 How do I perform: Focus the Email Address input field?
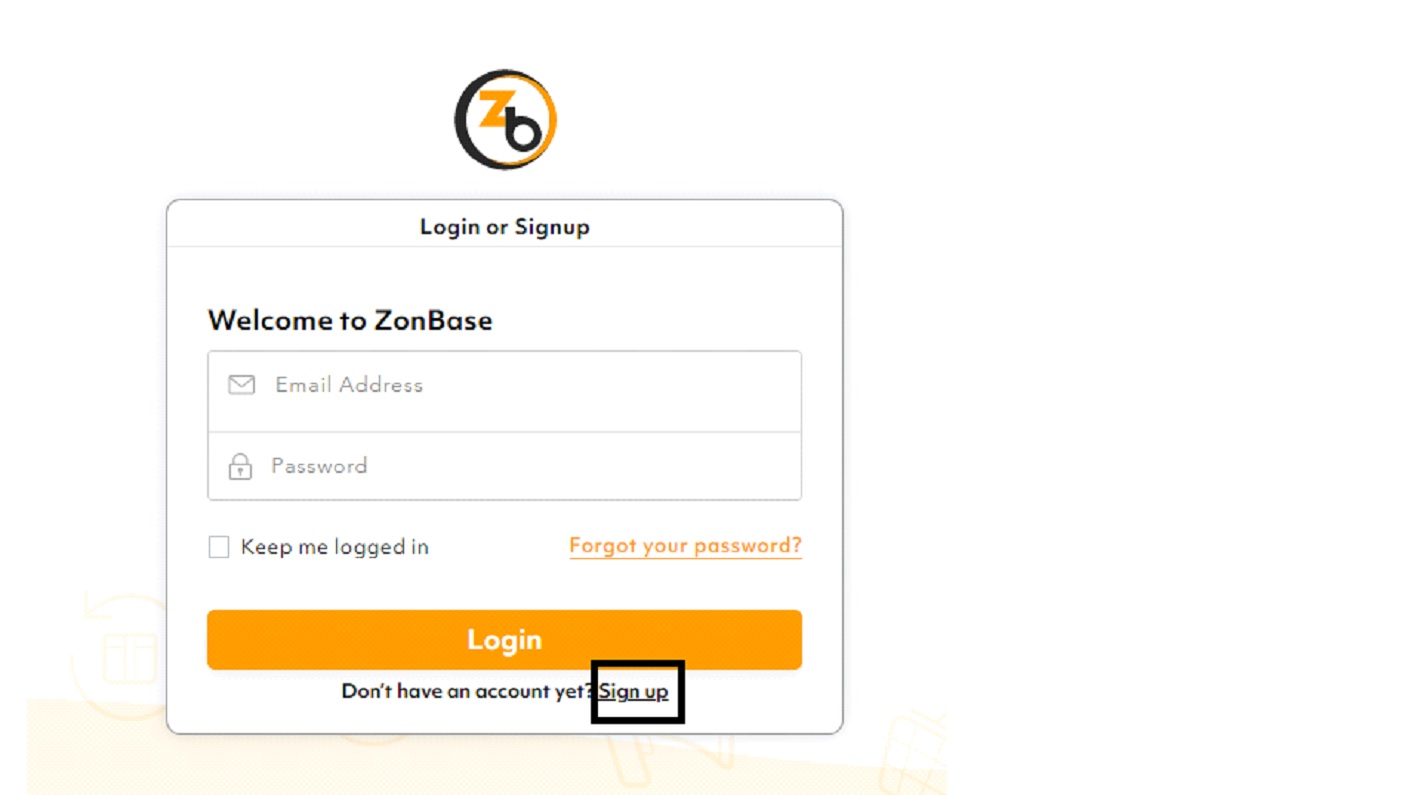[x=504, y=391]
